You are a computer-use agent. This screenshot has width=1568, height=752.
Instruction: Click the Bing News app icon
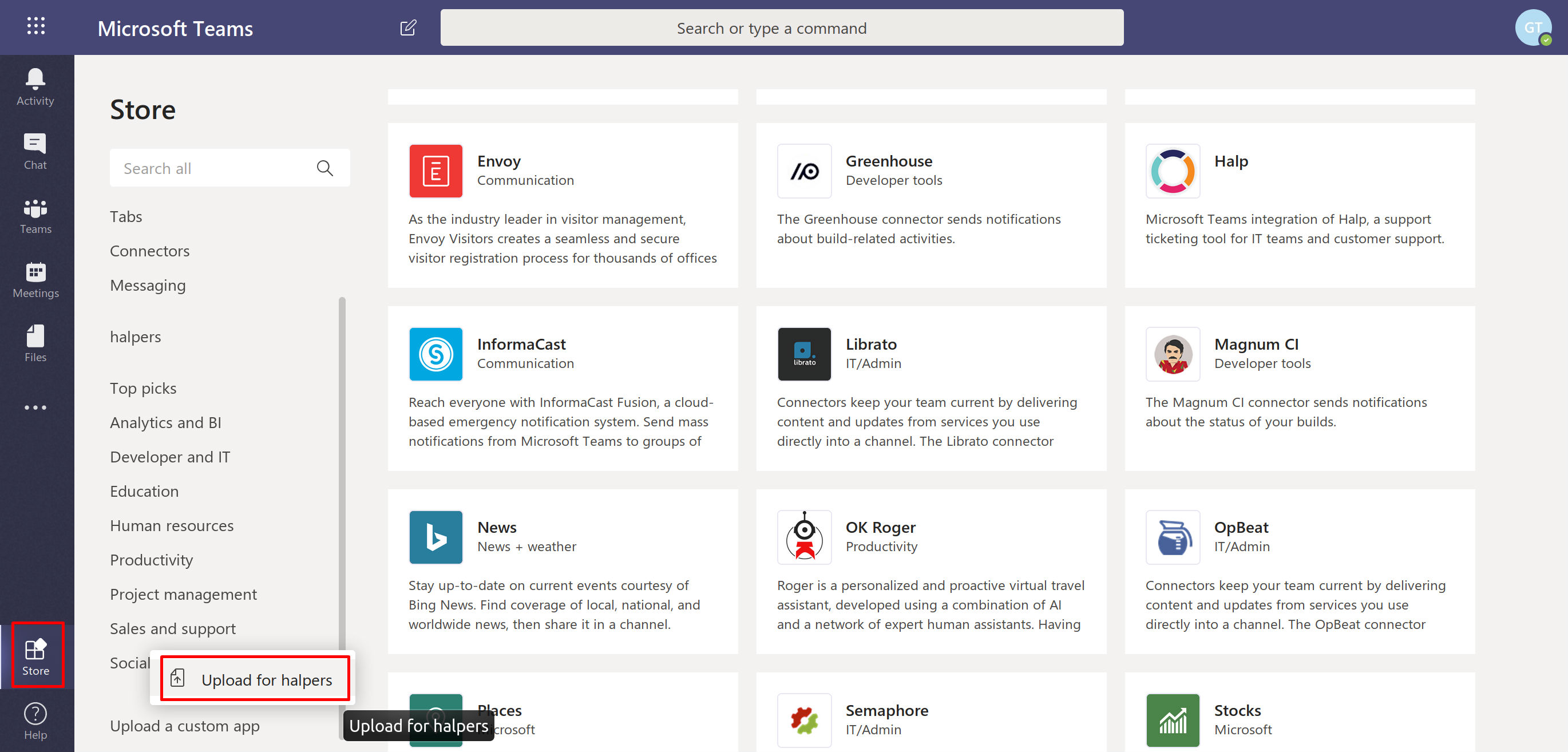tap(436, 537)
